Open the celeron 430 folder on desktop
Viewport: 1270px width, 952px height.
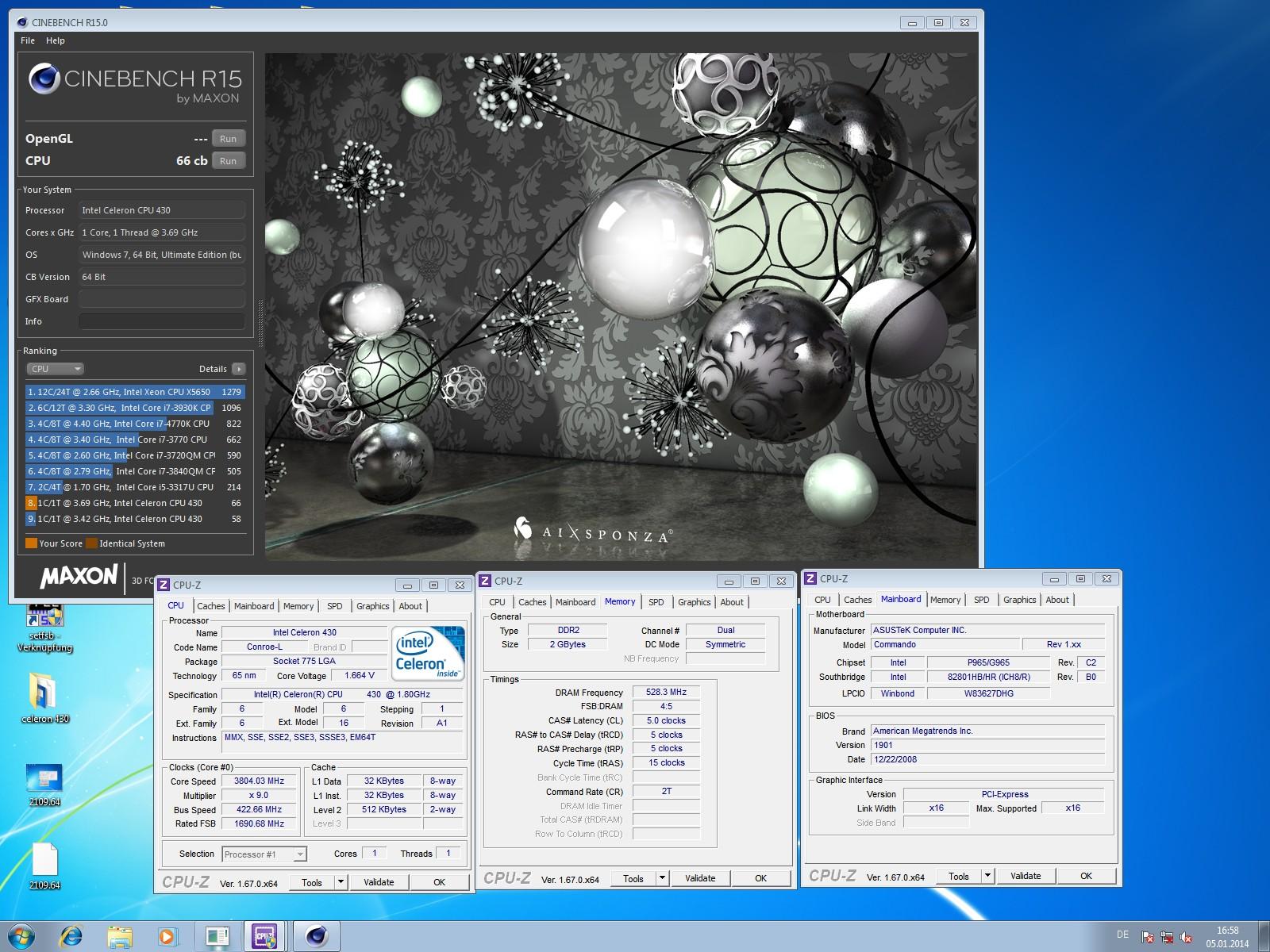[45, 698]
